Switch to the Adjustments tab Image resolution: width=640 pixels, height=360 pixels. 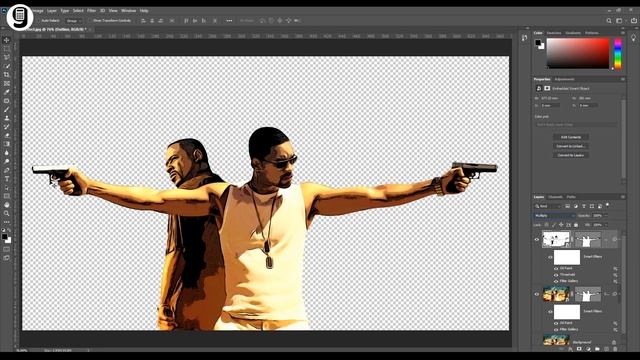(564, 79)
